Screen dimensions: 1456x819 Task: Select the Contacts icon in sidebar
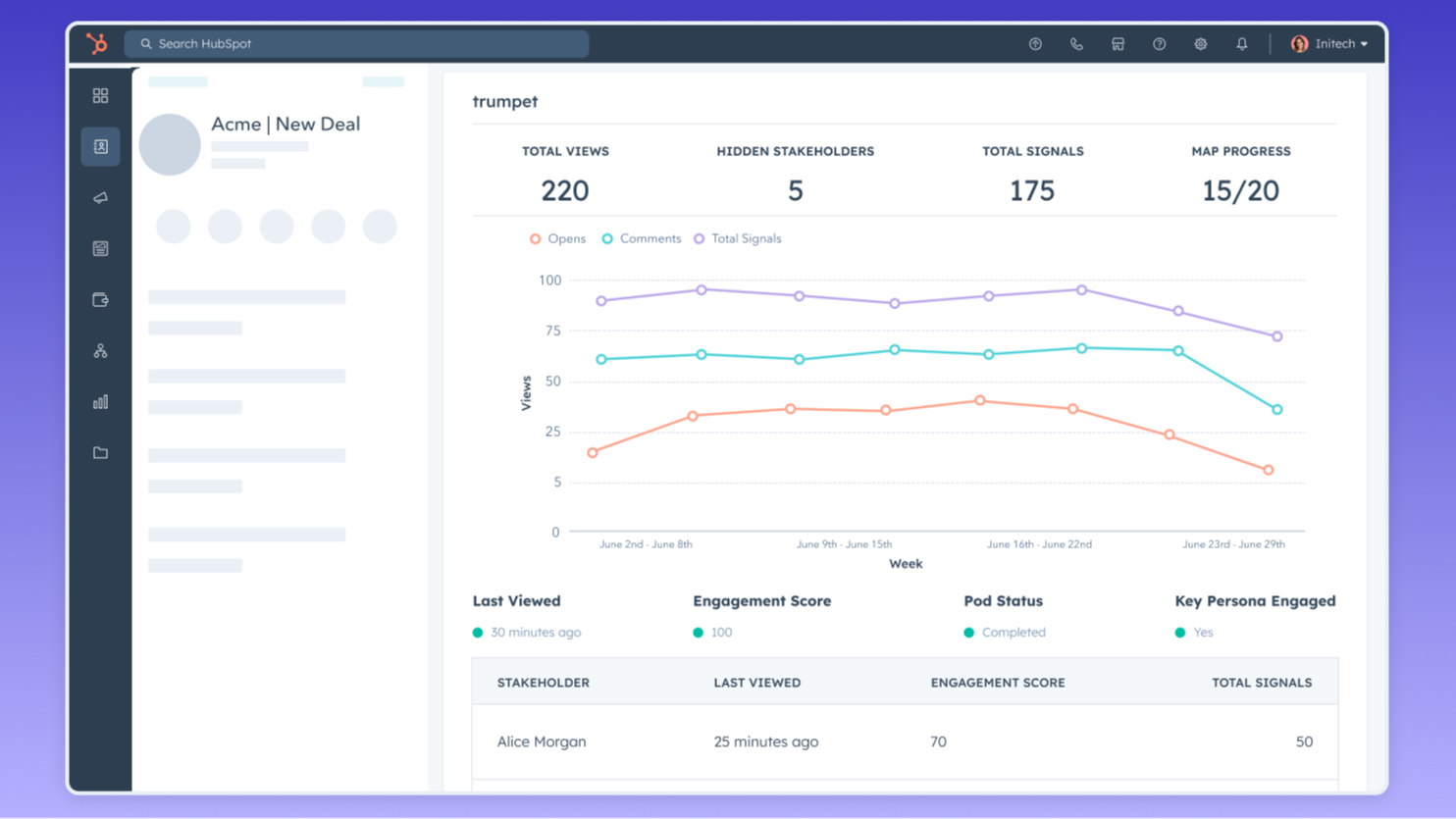click(x=100, y=147)
